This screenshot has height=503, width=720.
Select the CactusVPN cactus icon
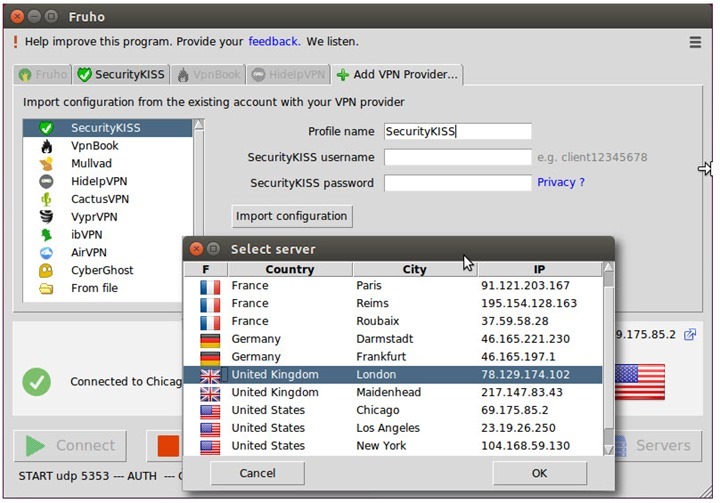point(46,199)
